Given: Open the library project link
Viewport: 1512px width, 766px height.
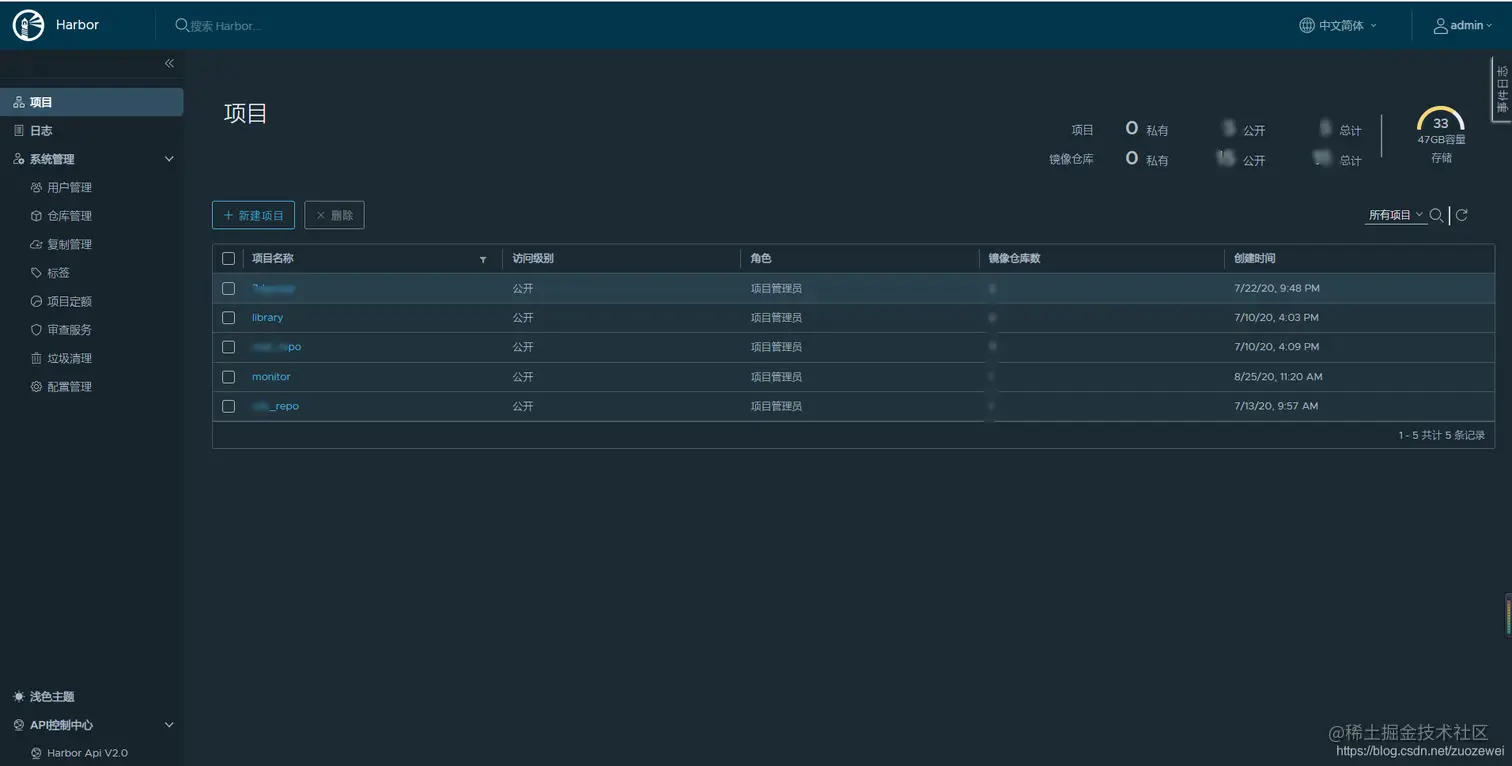Looking at the screenshot, I should coord(267,317).
